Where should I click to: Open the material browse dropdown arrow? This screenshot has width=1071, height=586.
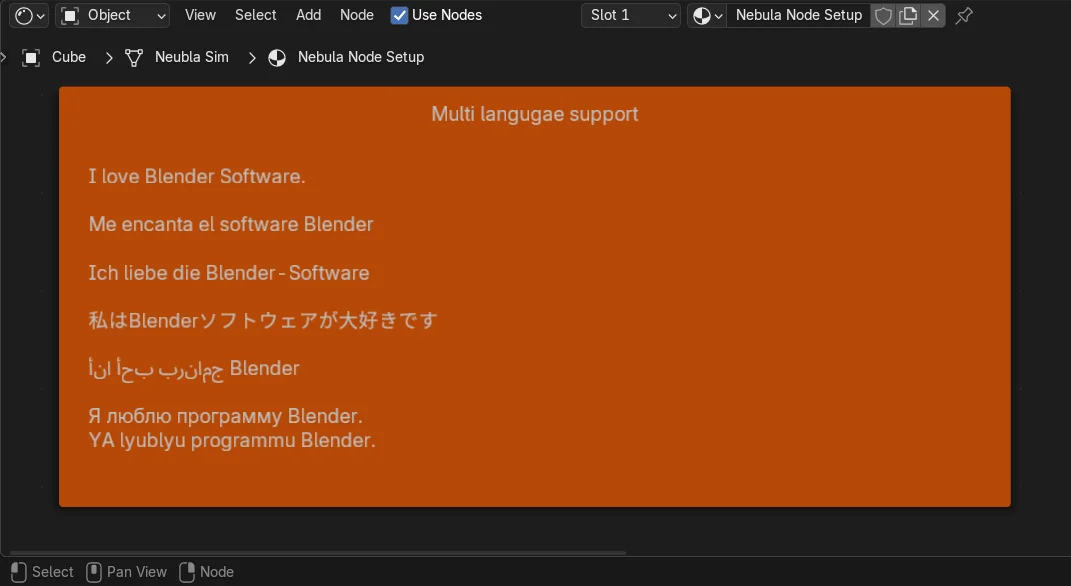(718, 15)
